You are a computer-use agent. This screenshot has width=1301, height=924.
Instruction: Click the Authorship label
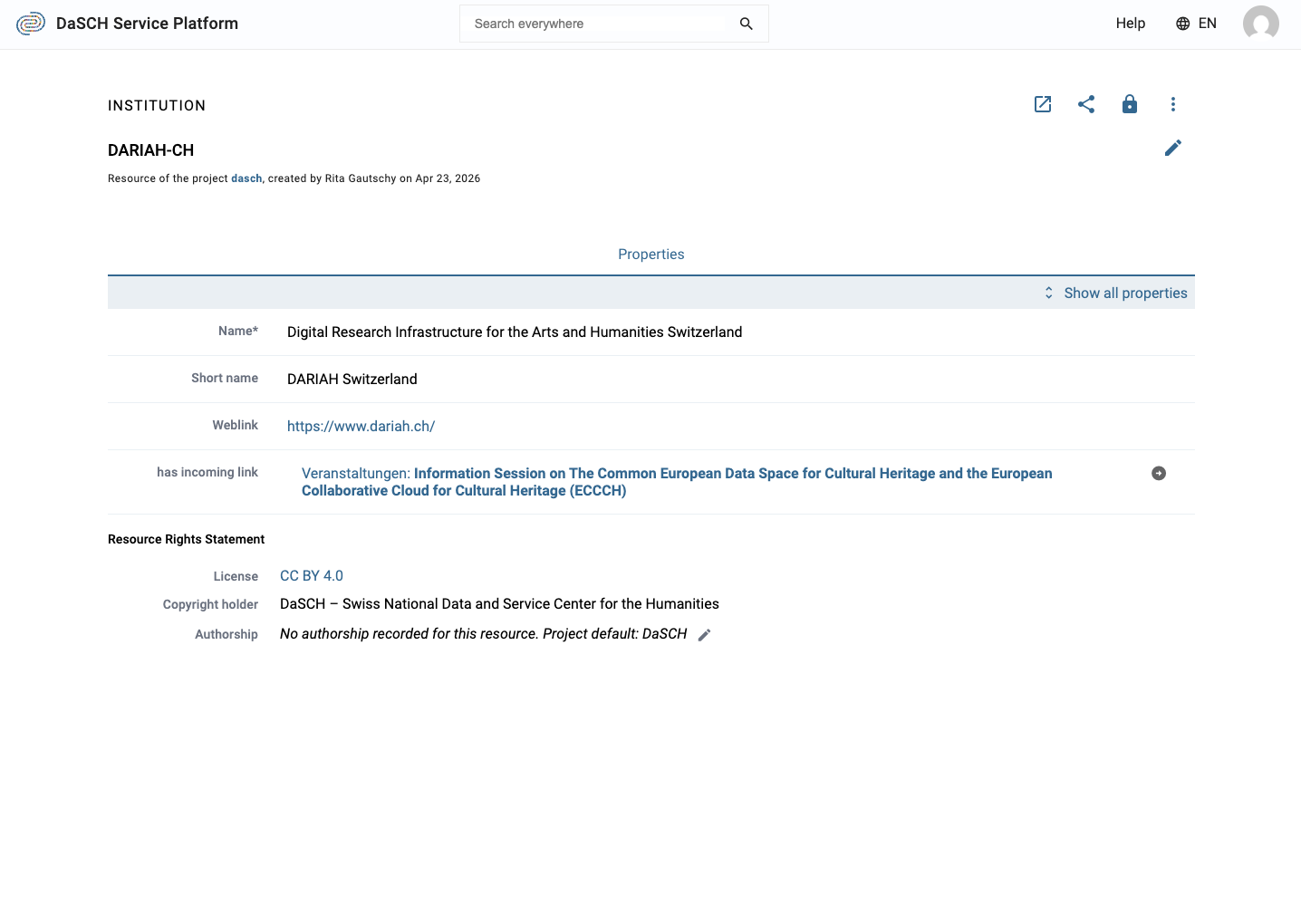pos(226,634)
